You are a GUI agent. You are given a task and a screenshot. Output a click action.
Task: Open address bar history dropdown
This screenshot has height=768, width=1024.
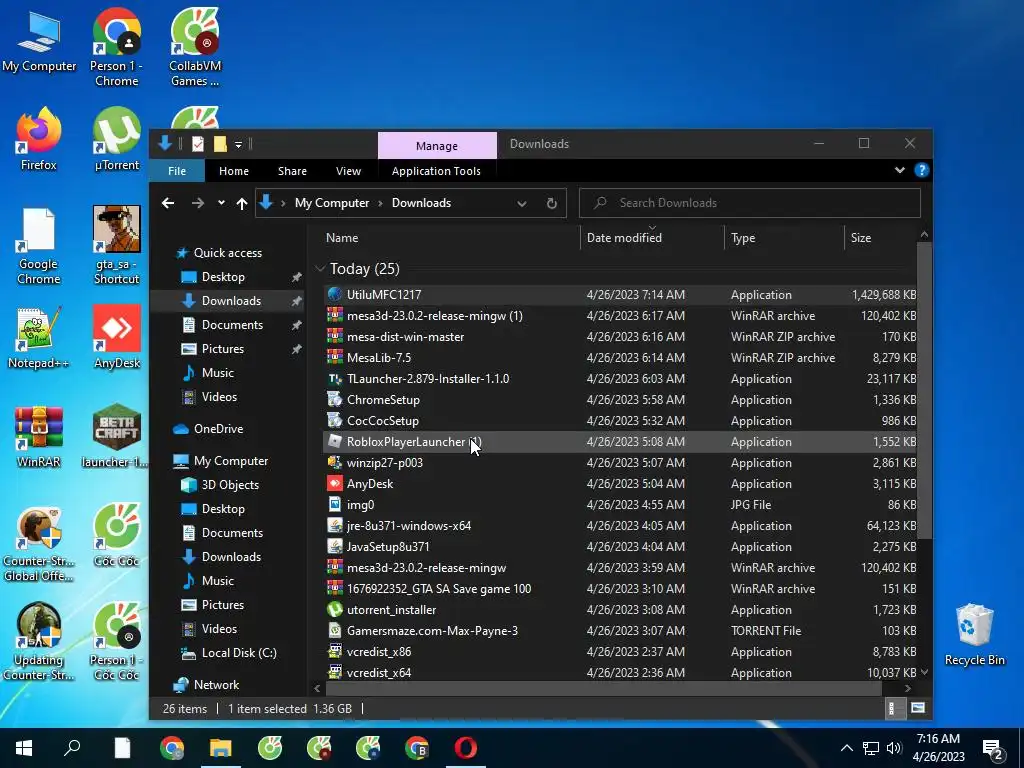tap(522, 203)
